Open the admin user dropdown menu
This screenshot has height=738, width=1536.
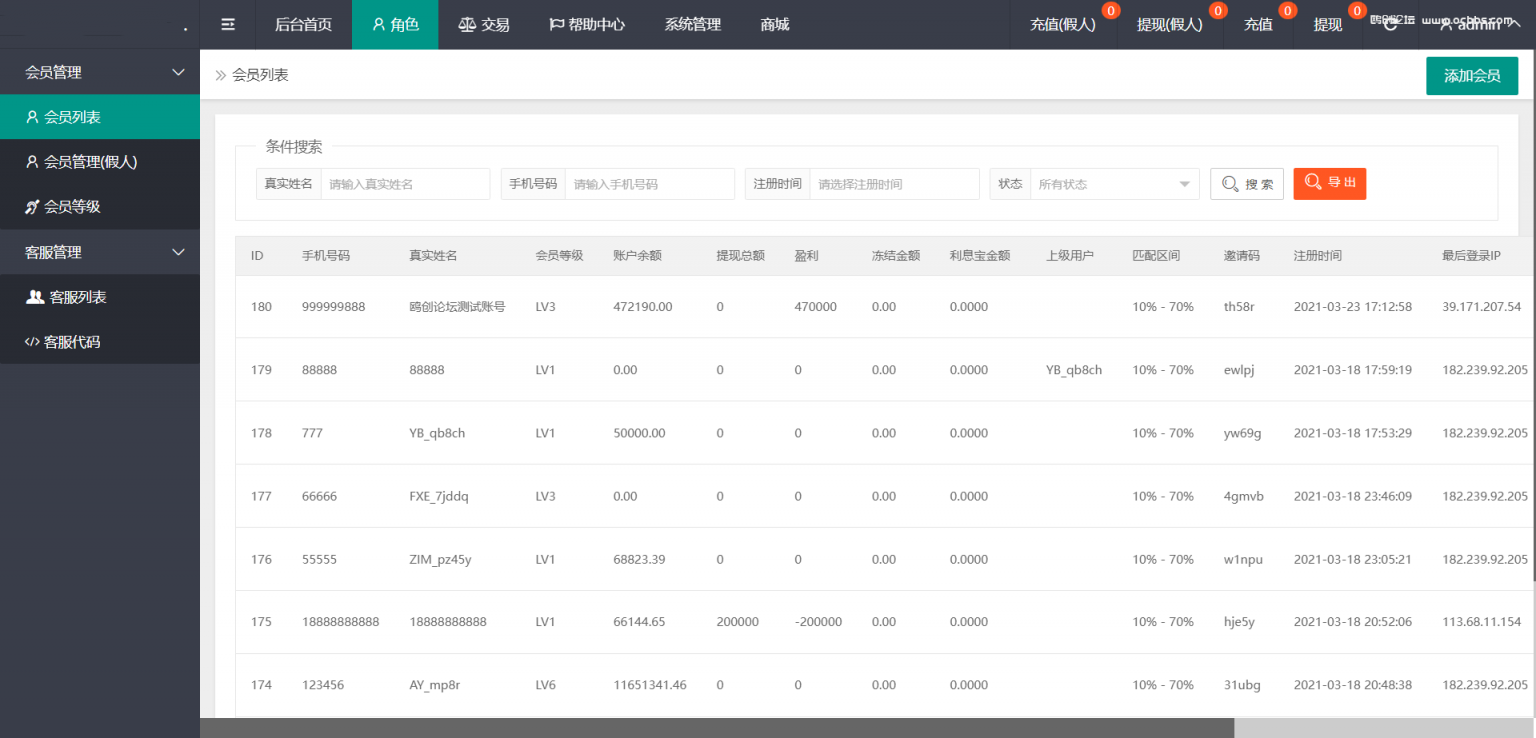1478,25
